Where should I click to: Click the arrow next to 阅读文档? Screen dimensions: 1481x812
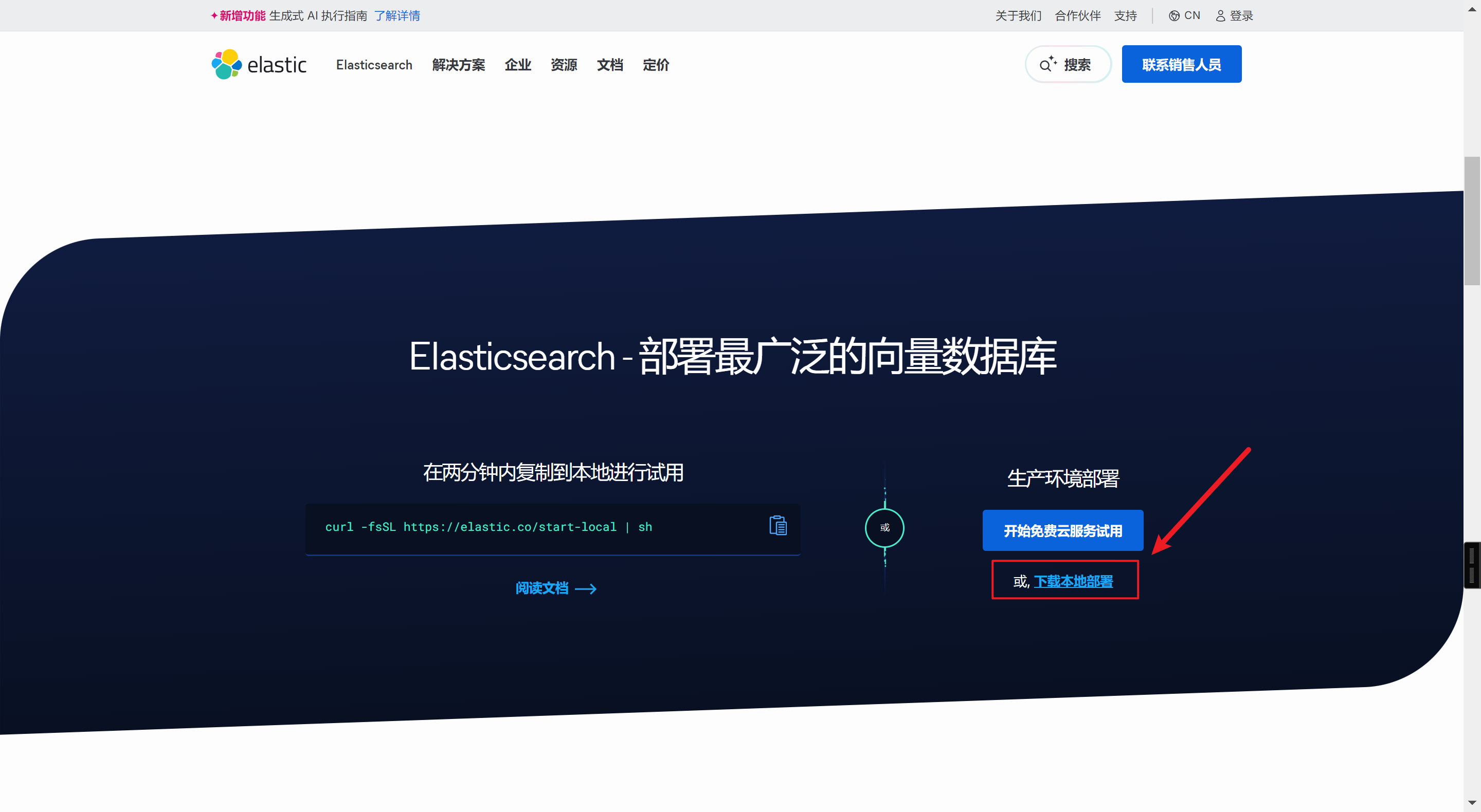tap(586, 588)
